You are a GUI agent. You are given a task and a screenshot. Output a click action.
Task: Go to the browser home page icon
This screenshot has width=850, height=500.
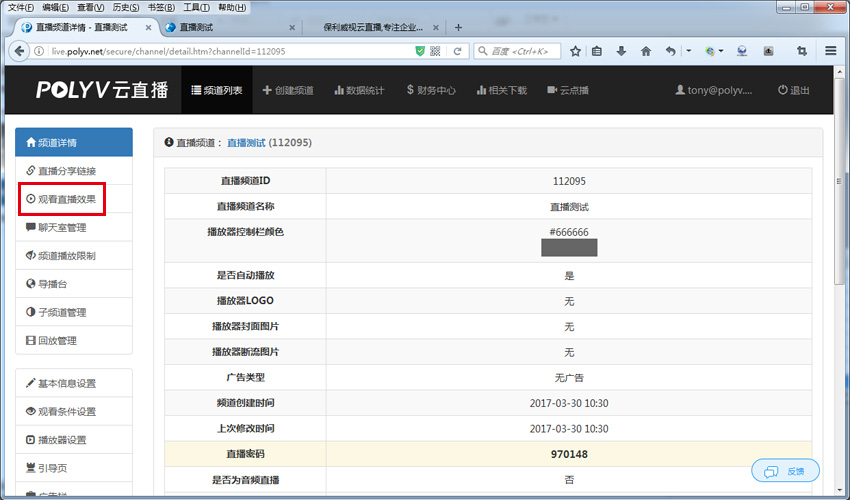tap(646, 51)
